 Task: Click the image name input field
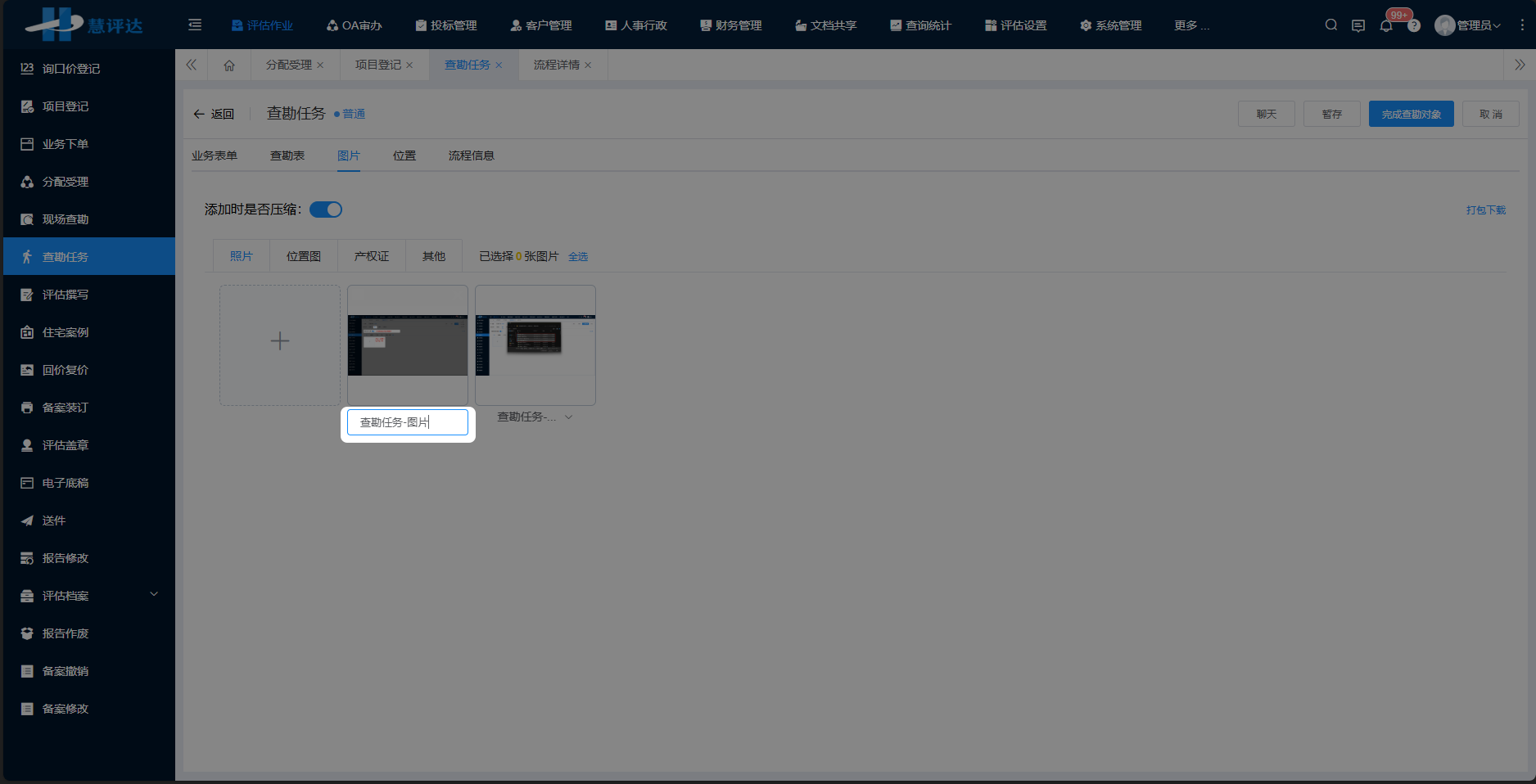coord(407,422)
